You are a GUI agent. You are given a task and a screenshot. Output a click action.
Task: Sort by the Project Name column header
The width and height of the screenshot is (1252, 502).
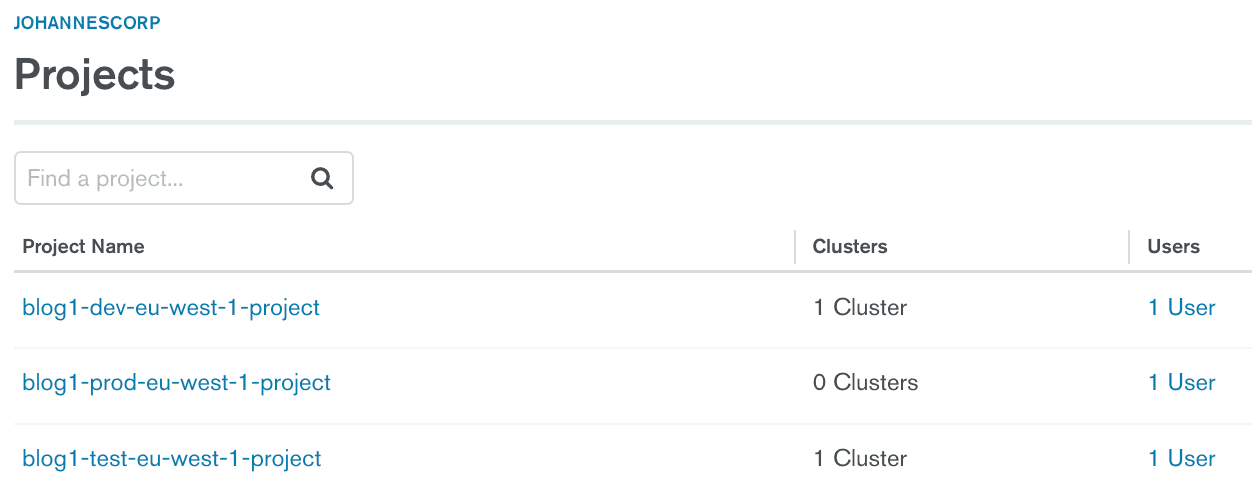[x=84, y=246]
